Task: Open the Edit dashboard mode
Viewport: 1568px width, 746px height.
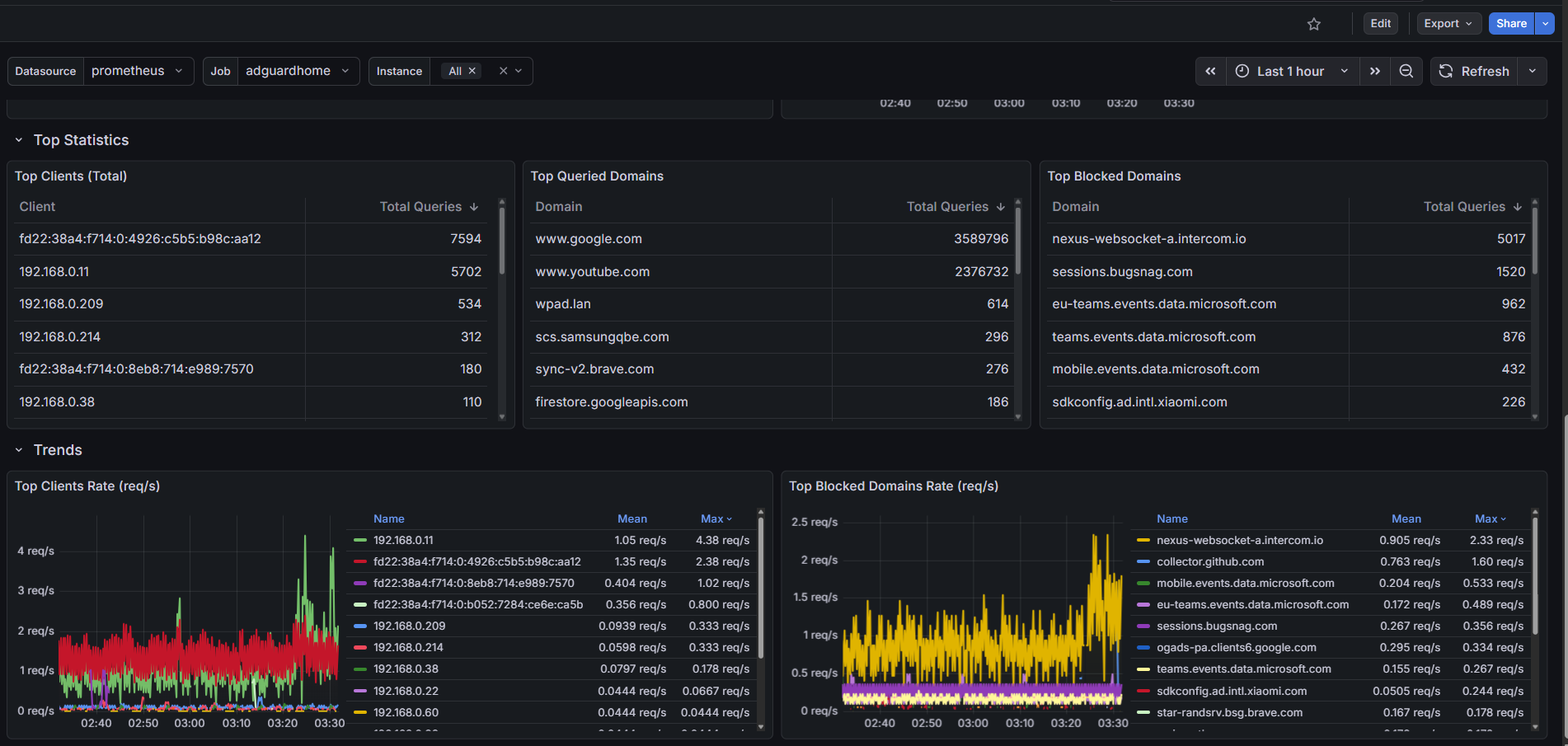Action: 1380,24
